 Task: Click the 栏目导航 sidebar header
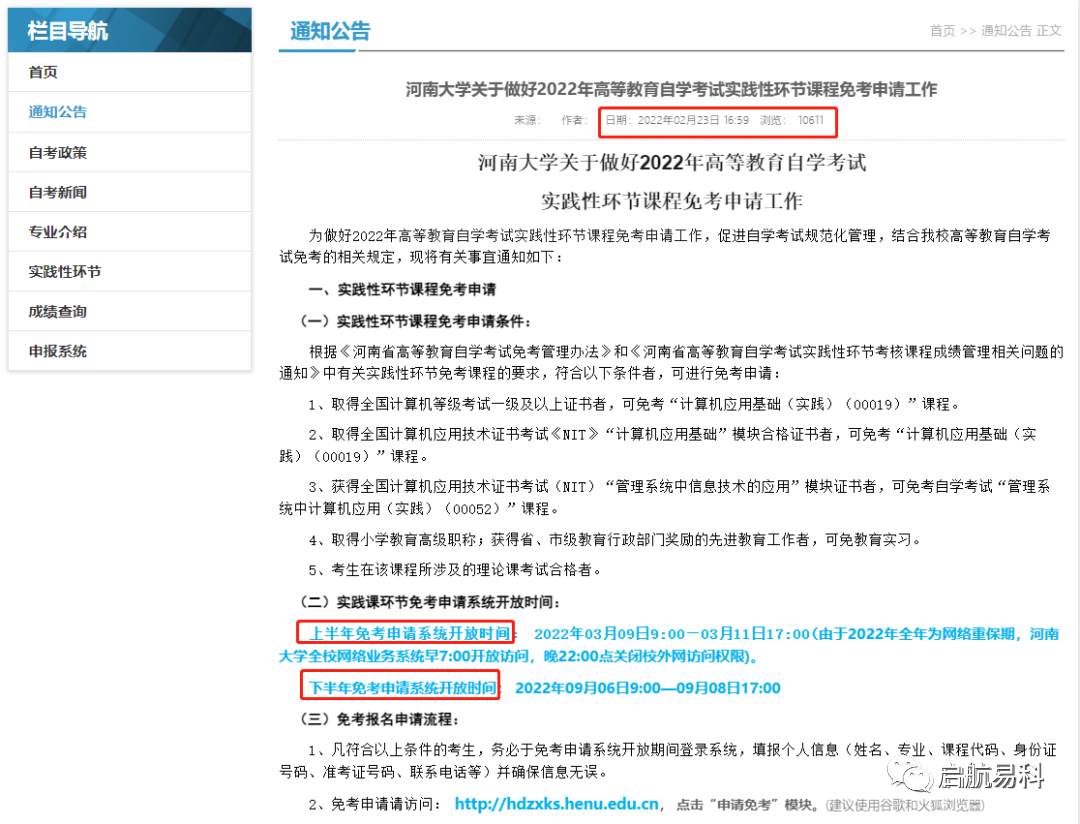coord(129,30)
